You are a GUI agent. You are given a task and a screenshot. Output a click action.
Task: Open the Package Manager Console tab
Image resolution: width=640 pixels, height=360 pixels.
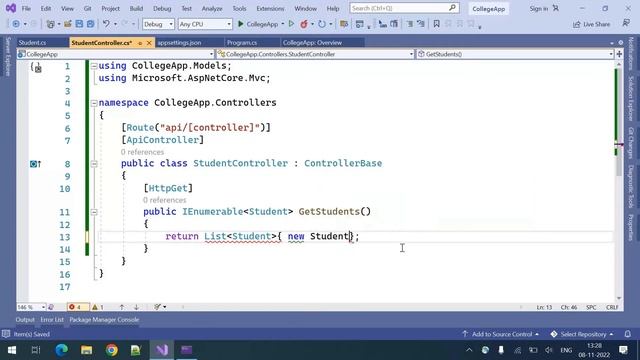(104, 320)
